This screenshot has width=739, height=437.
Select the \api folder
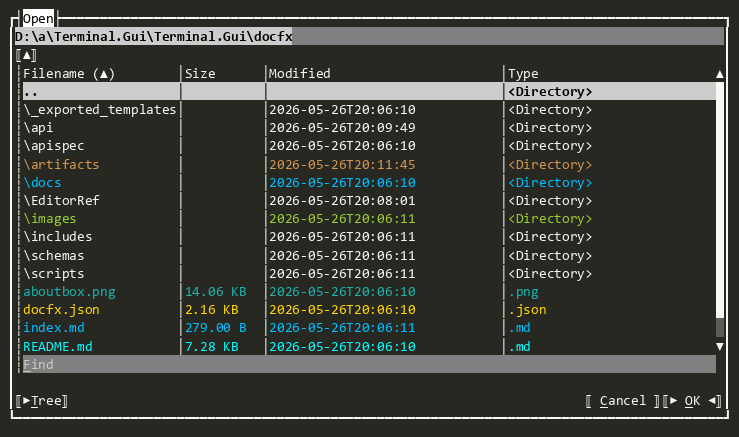tap(38, 127)
